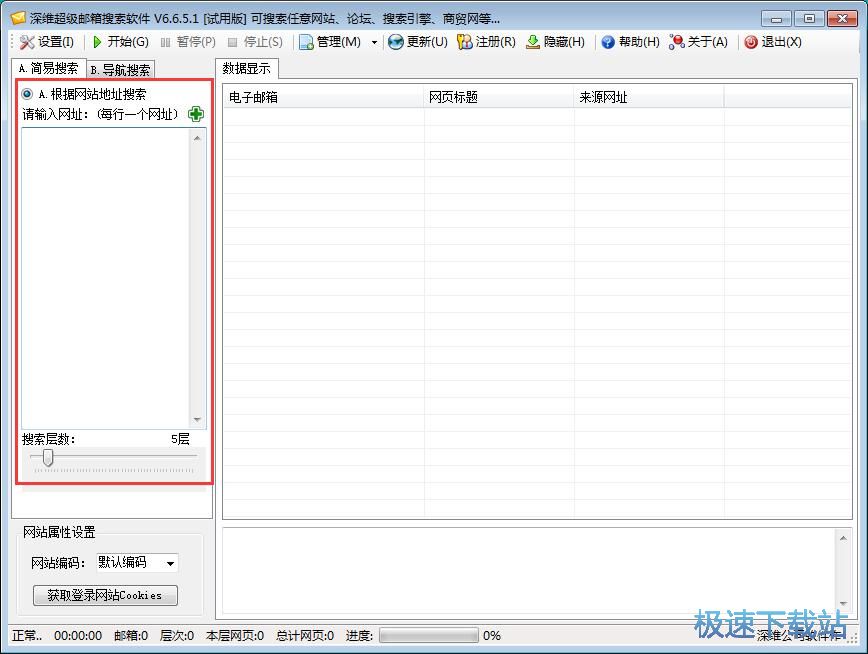This screenshot has height=654, width=868.
Task: Open the 设置(I) settings tool icon
Action: 27,42
